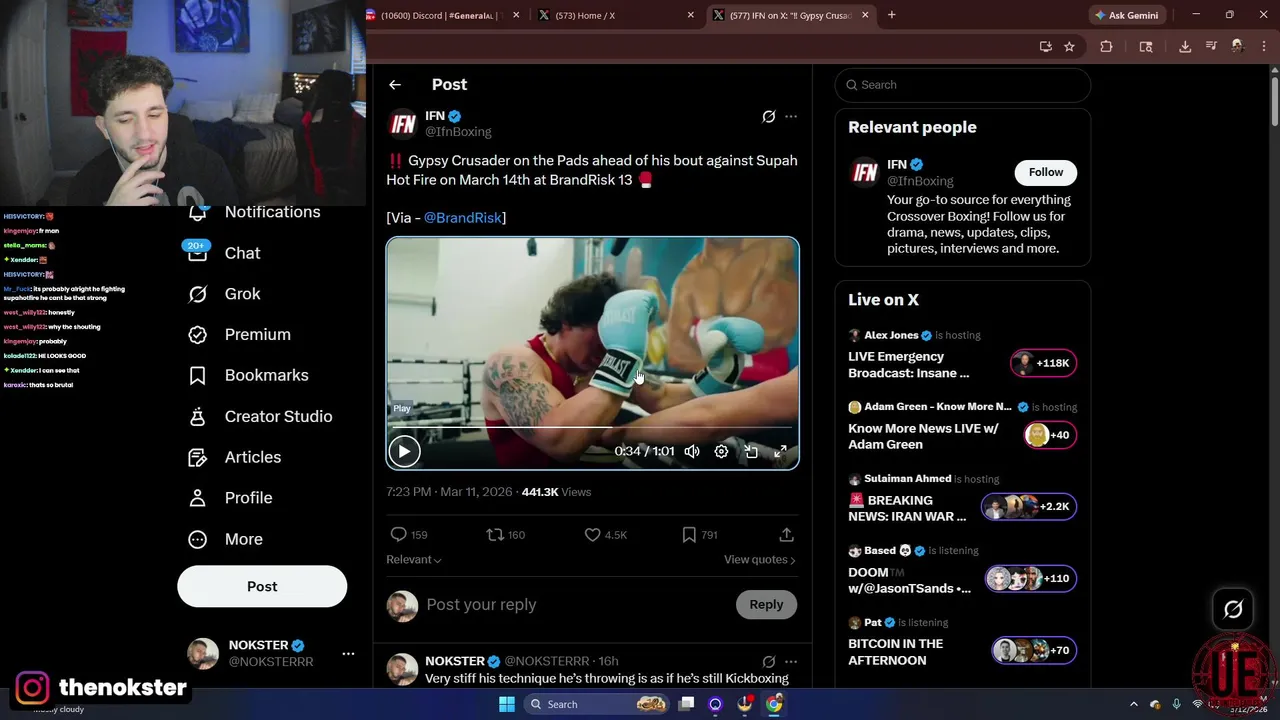The width and height of the screenshot is (1280, 720).
Task: Open video settings gear
Action: click(x=721, y=452)
